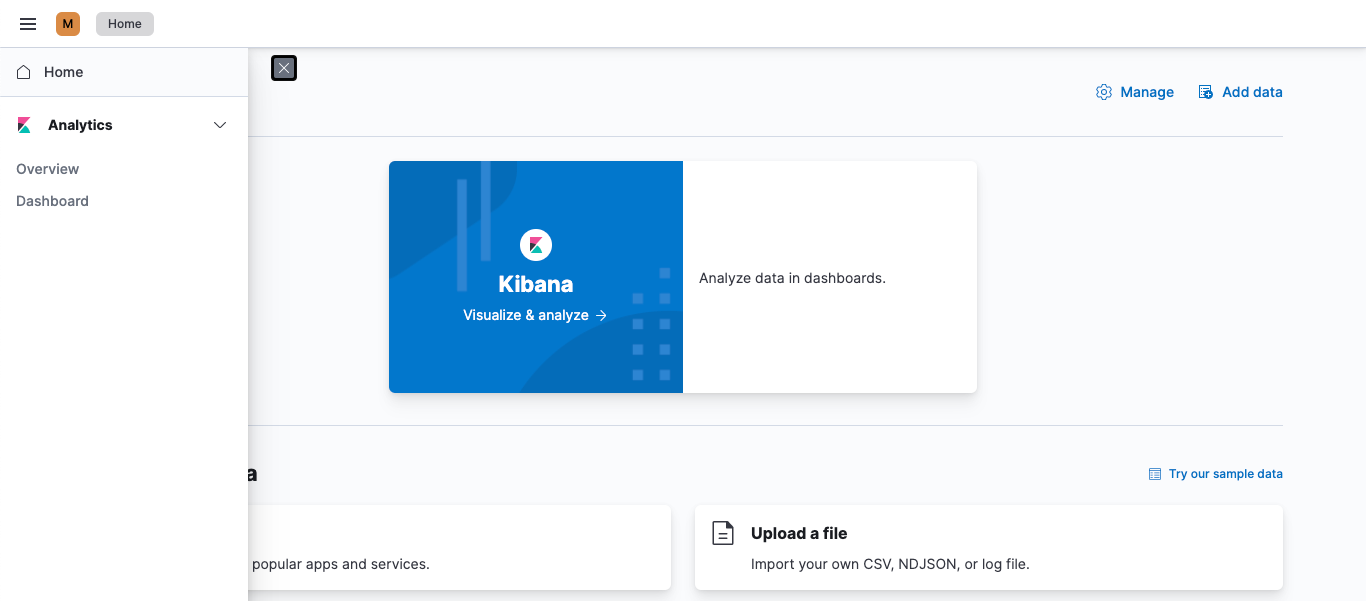Click the Add data link text
Viewport: 1366px width, 601px height.
pyautogui.click(x=1252, y=91)
